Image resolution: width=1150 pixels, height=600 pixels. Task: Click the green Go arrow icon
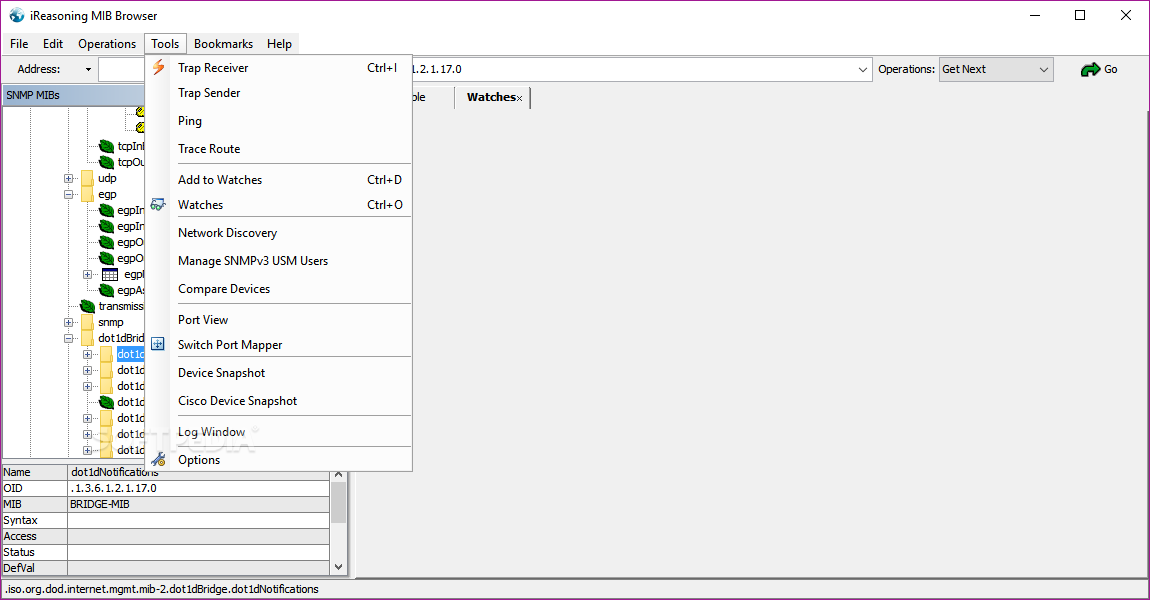coord(1090,70)
